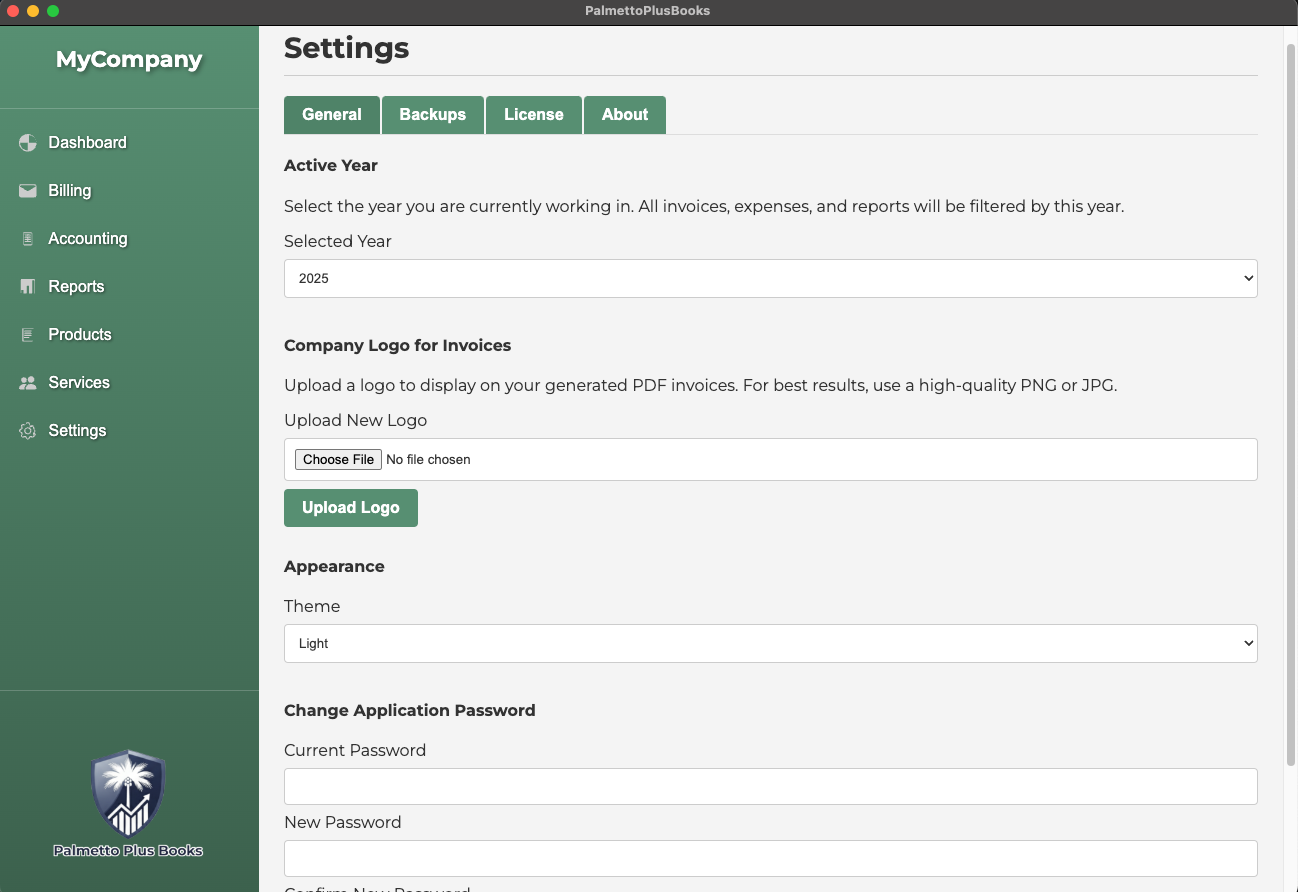Viewport: 1298px width, 892px height.
Task: Switch to the Backups tab
Action: [x=432, y=115]
